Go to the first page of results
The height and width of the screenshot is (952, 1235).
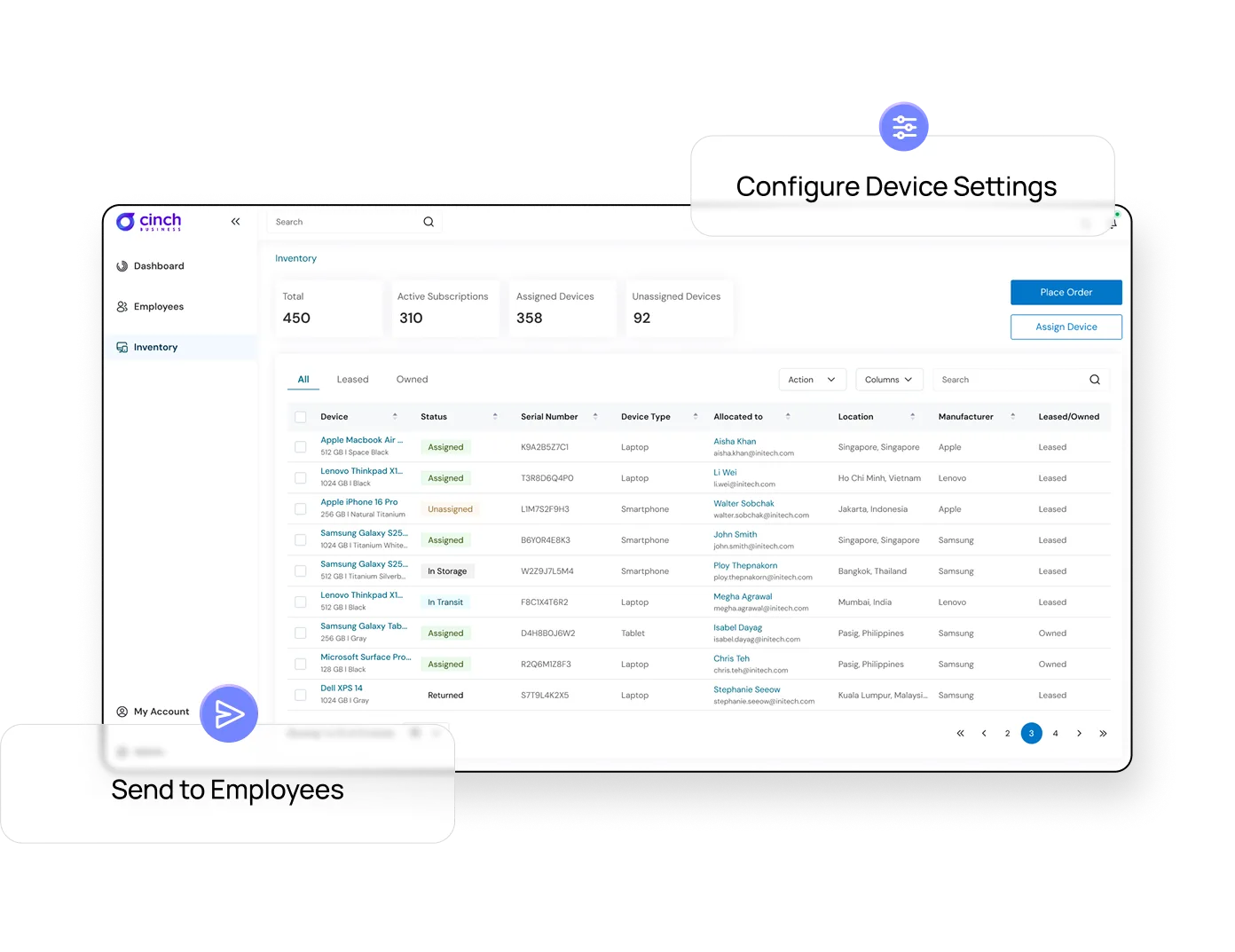[960, 734]
